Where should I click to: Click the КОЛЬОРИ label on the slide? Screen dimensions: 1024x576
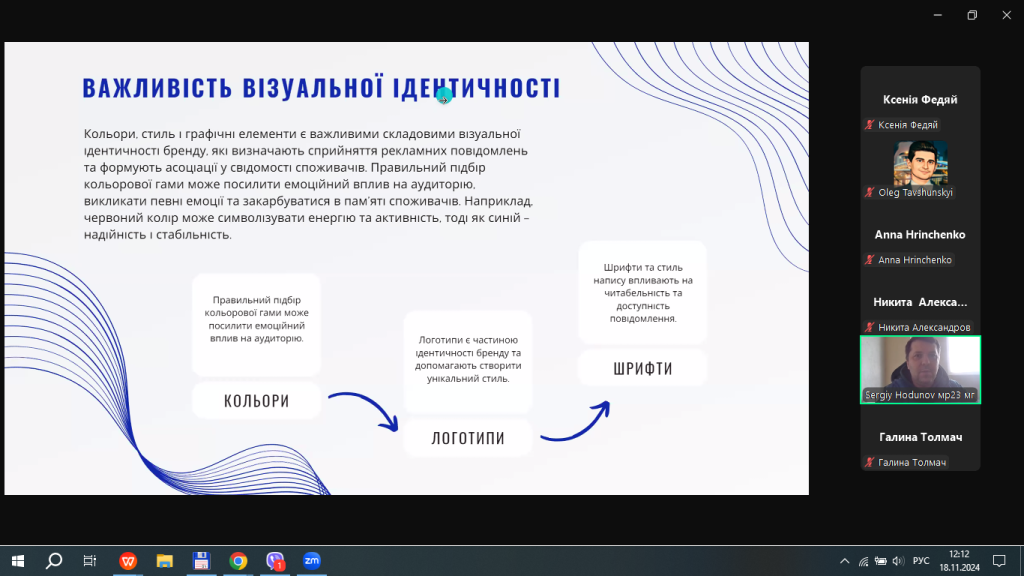coord(256,401)
